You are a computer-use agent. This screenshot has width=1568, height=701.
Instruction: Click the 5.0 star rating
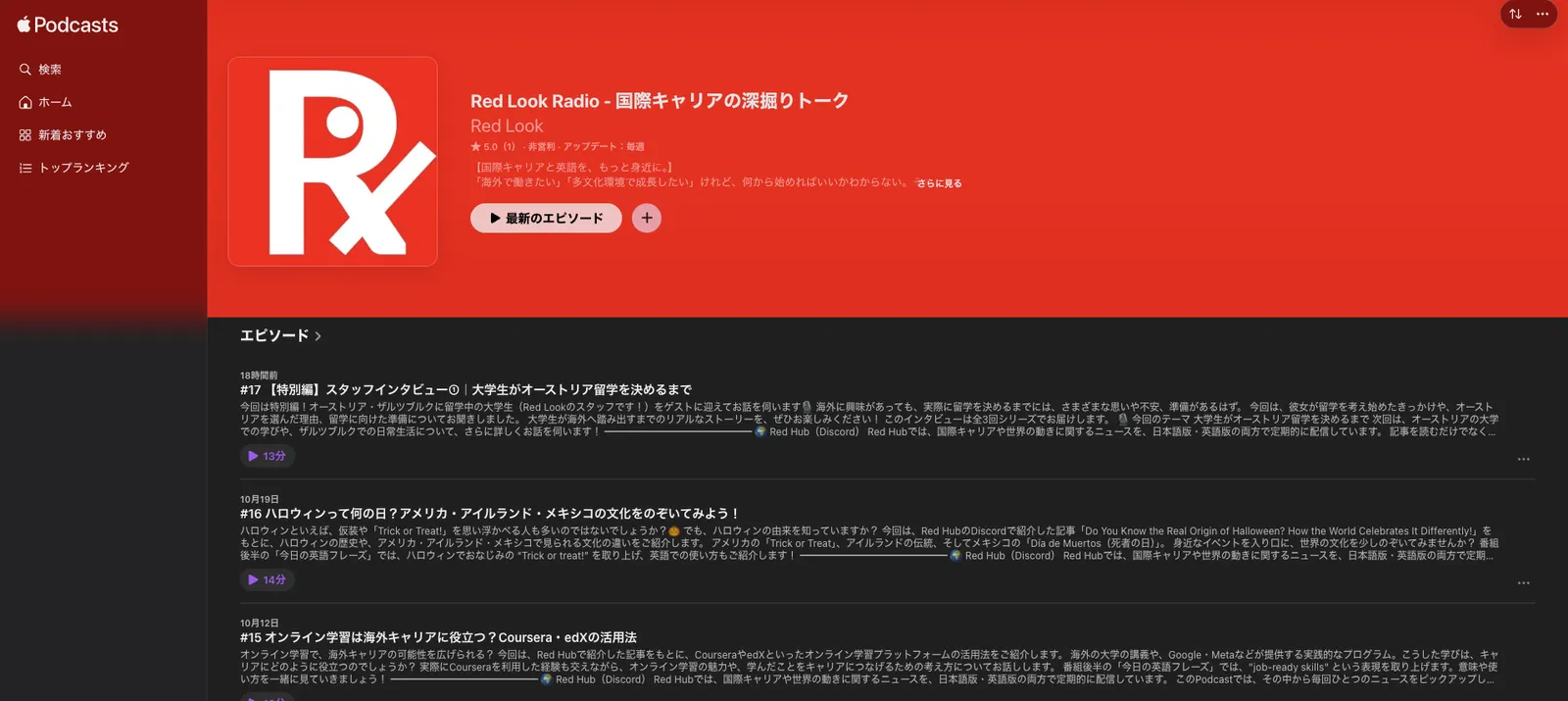click(492, 147)
